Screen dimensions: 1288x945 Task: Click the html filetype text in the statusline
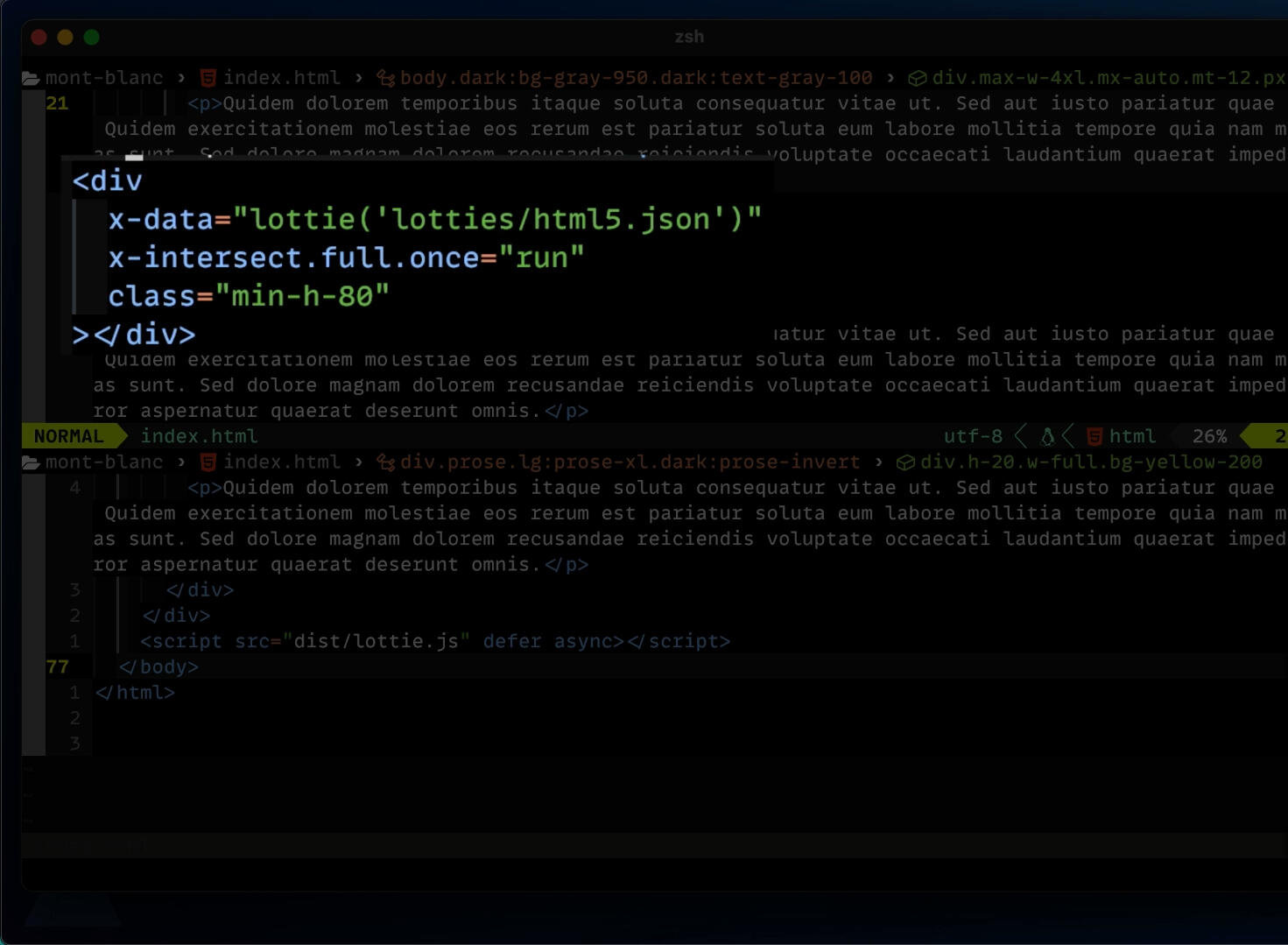click(1132, 435)
